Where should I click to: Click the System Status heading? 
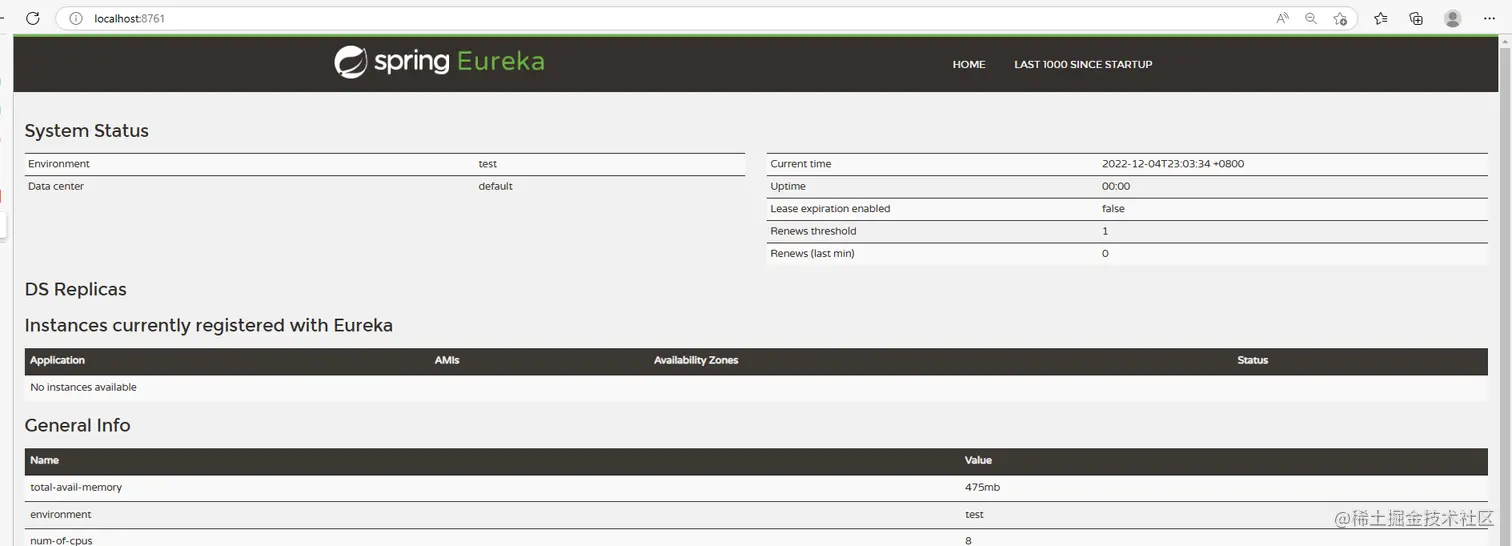point(87,131)
